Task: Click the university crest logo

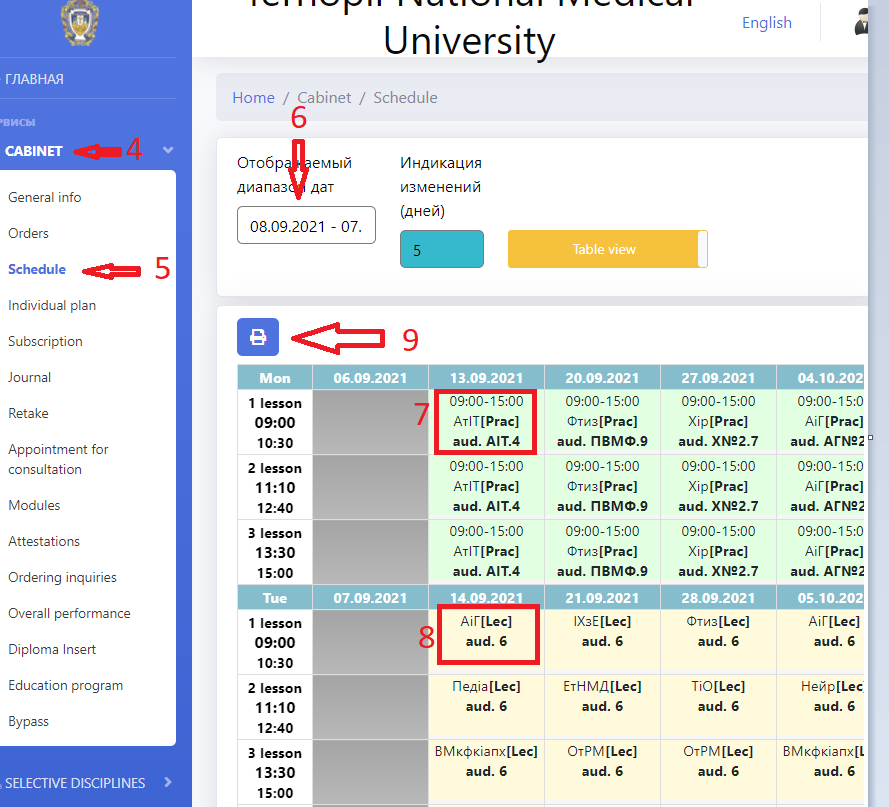Action: click(81, 25)
